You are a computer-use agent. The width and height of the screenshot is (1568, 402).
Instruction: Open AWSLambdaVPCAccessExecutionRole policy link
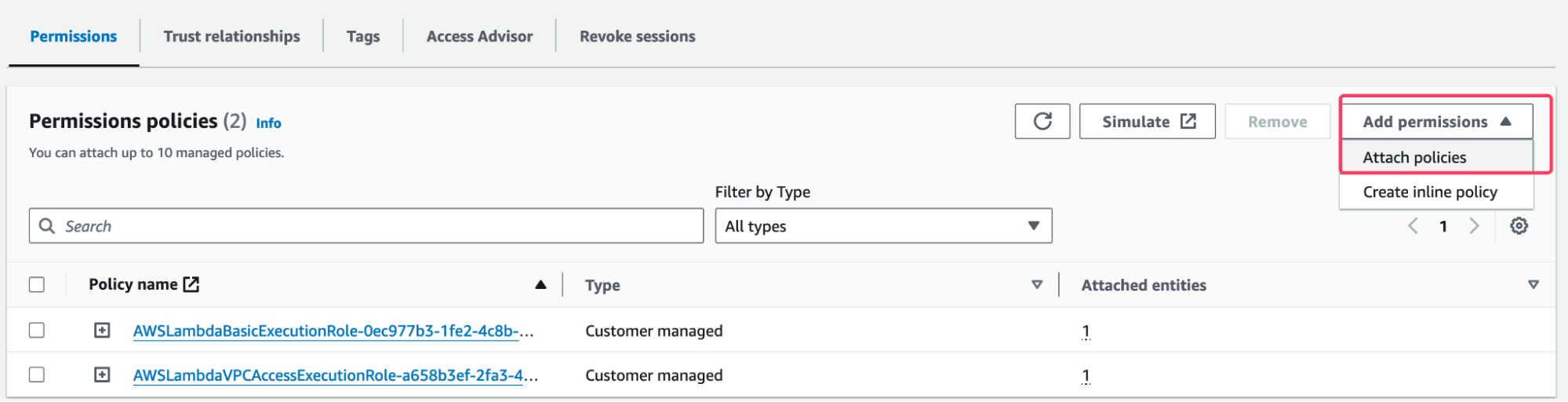point(336,375)
